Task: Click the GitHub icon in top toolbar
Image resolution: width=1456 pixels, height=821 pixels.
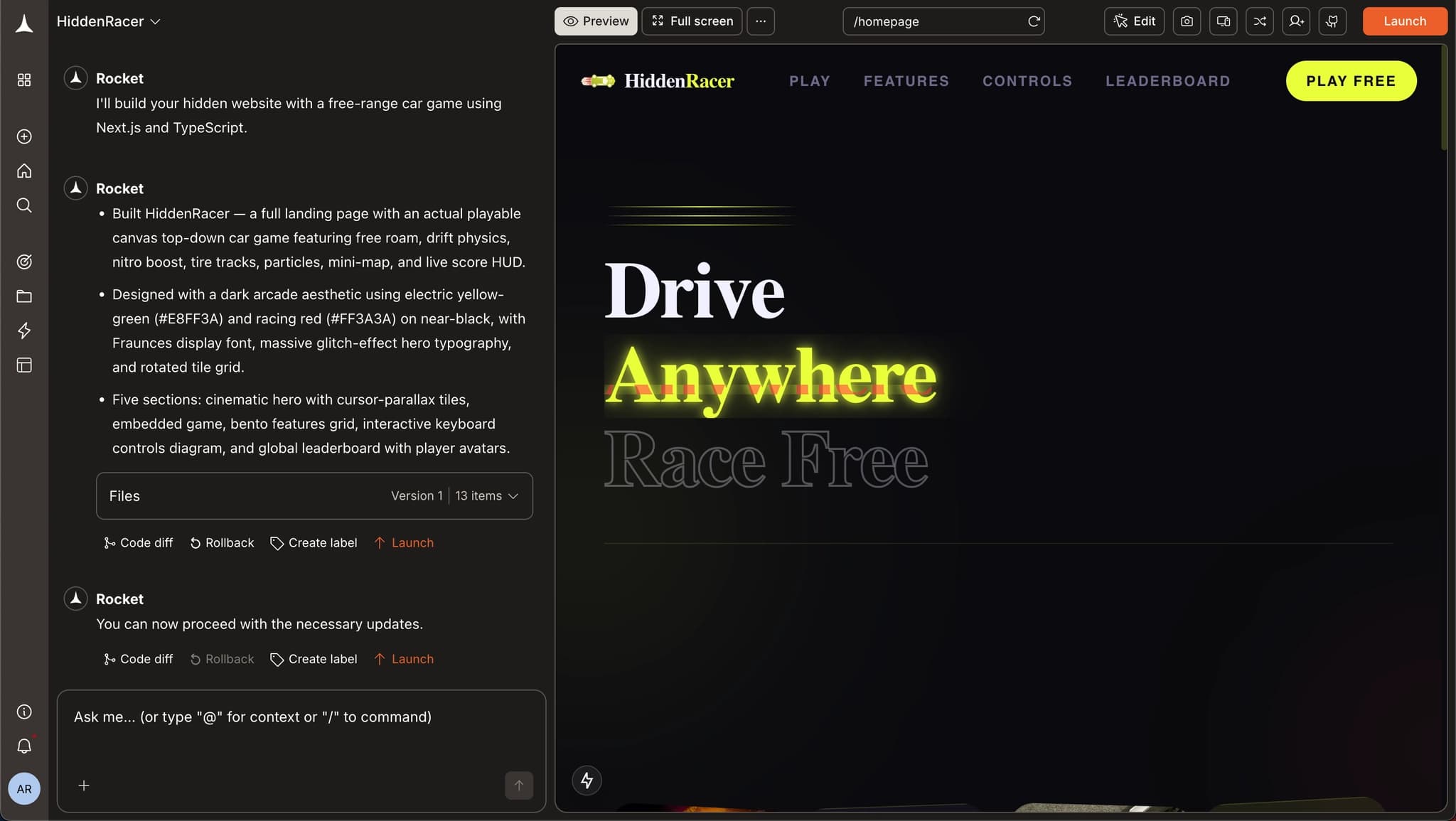Action: pos(1332,21)
